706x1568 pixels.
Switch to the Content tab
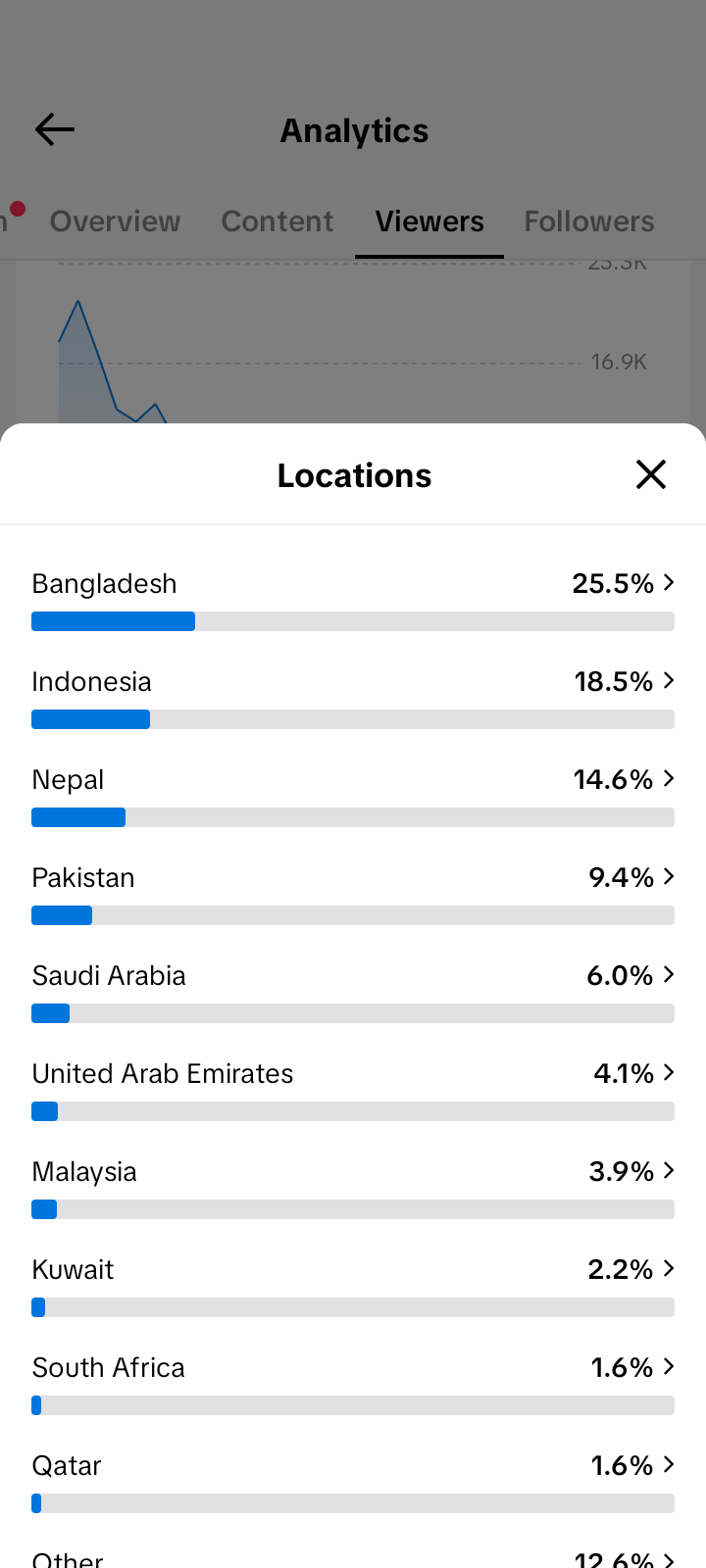[x=277, y=221]
